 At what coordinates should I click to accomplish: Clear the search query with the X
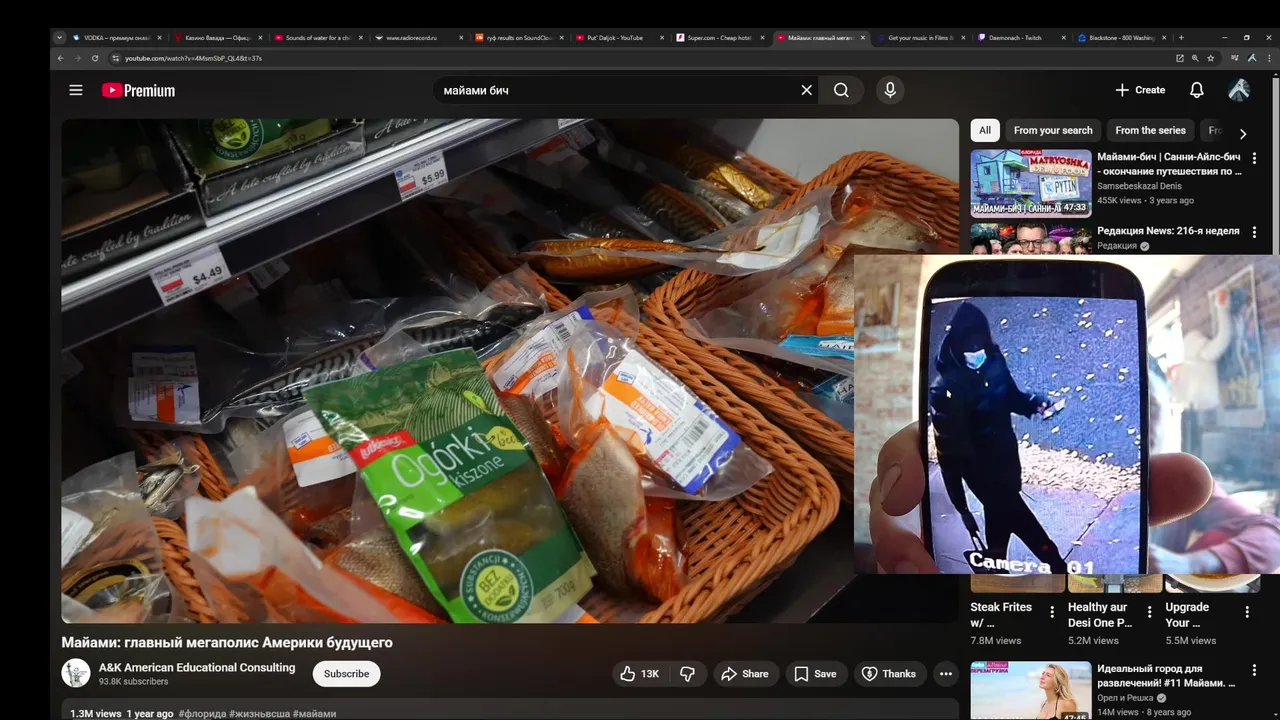(807, 90)
